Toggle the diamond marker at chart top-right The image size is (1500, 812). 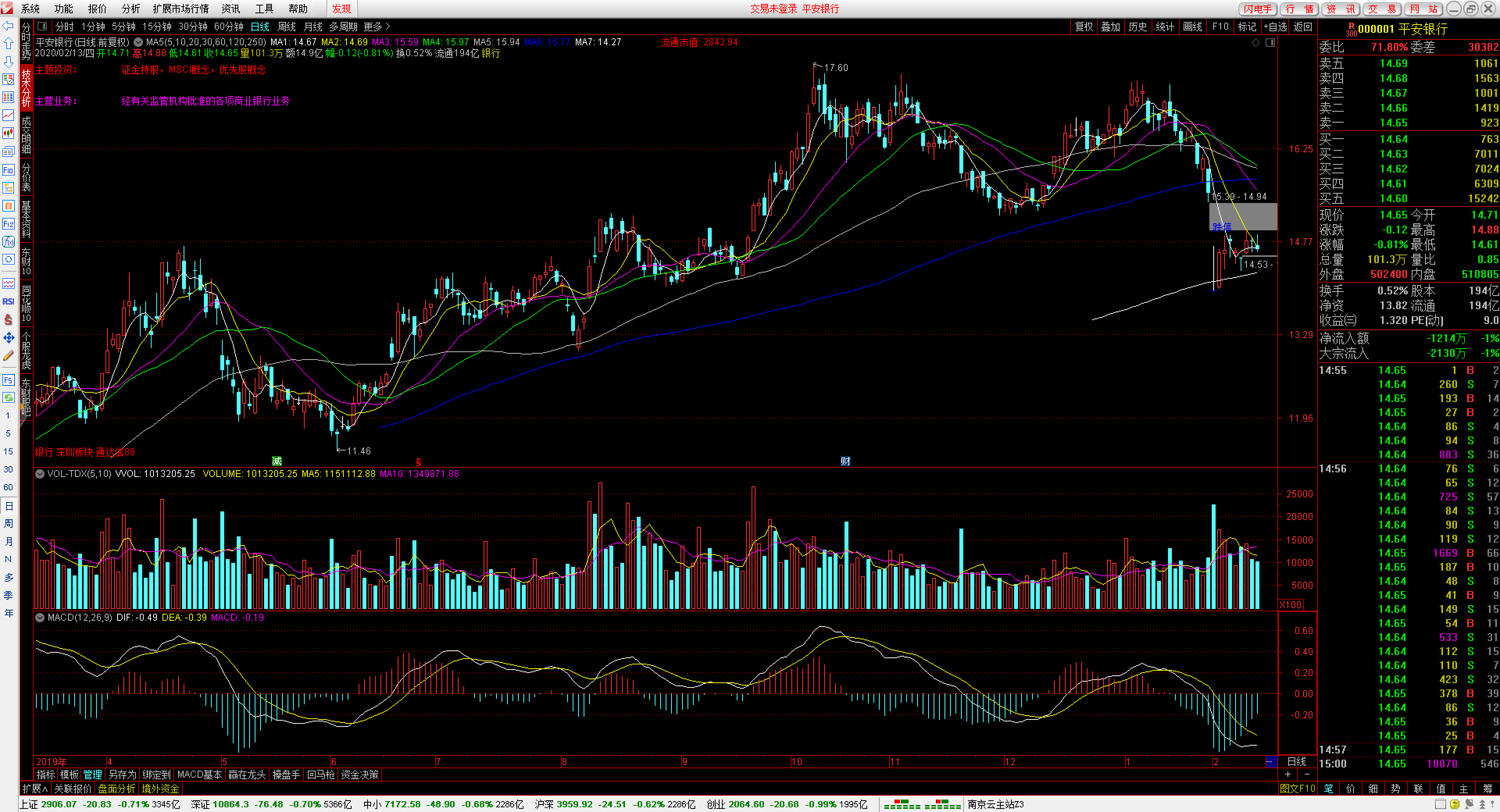coord(1256,43)
